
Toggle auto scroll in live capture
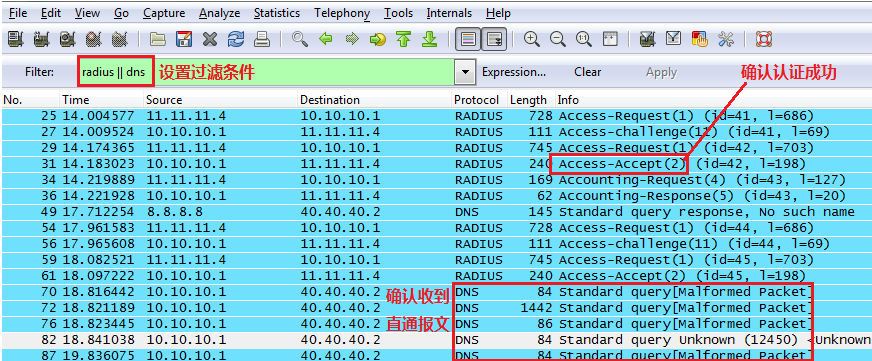(494, 39)
